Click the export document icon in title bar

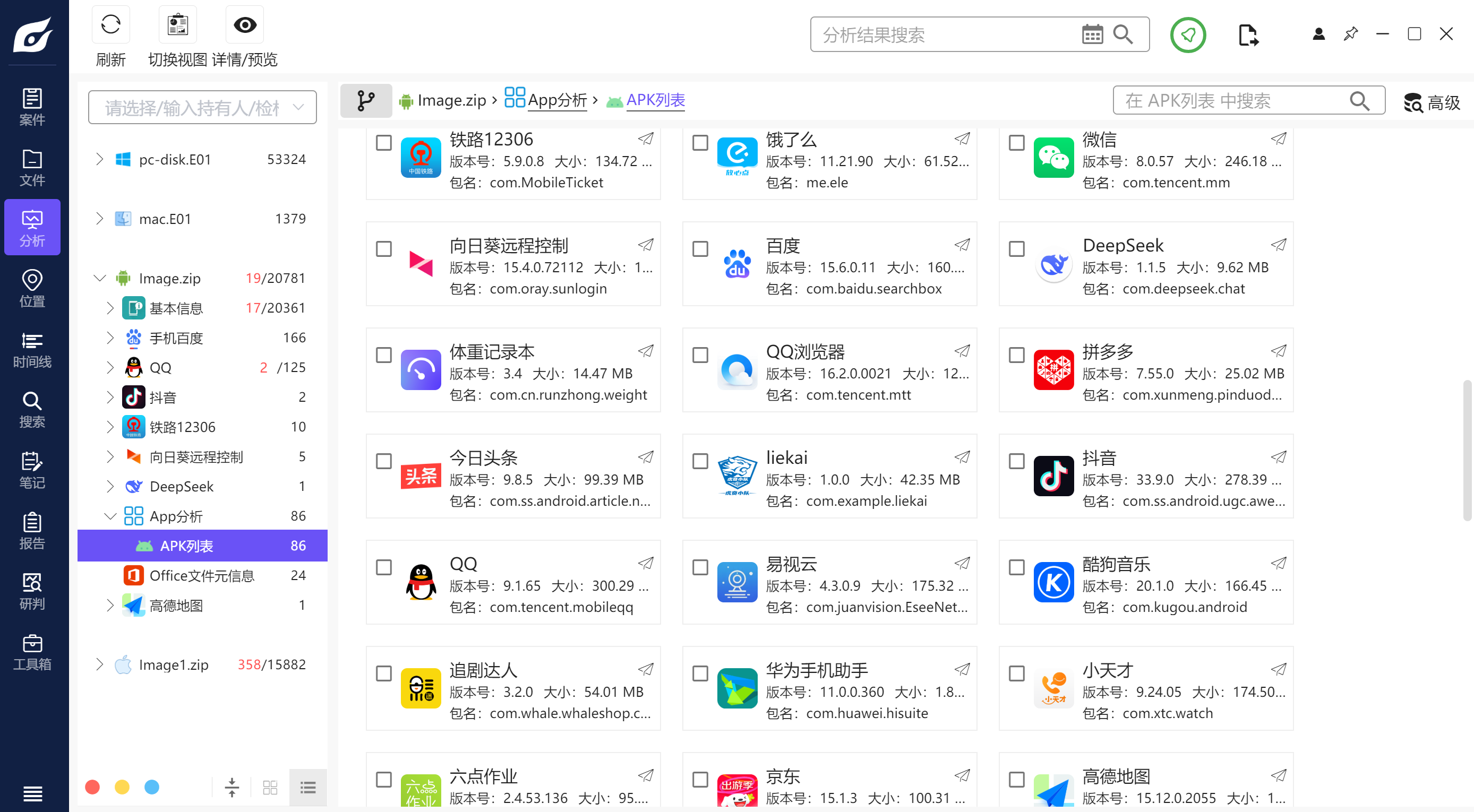1248,35
